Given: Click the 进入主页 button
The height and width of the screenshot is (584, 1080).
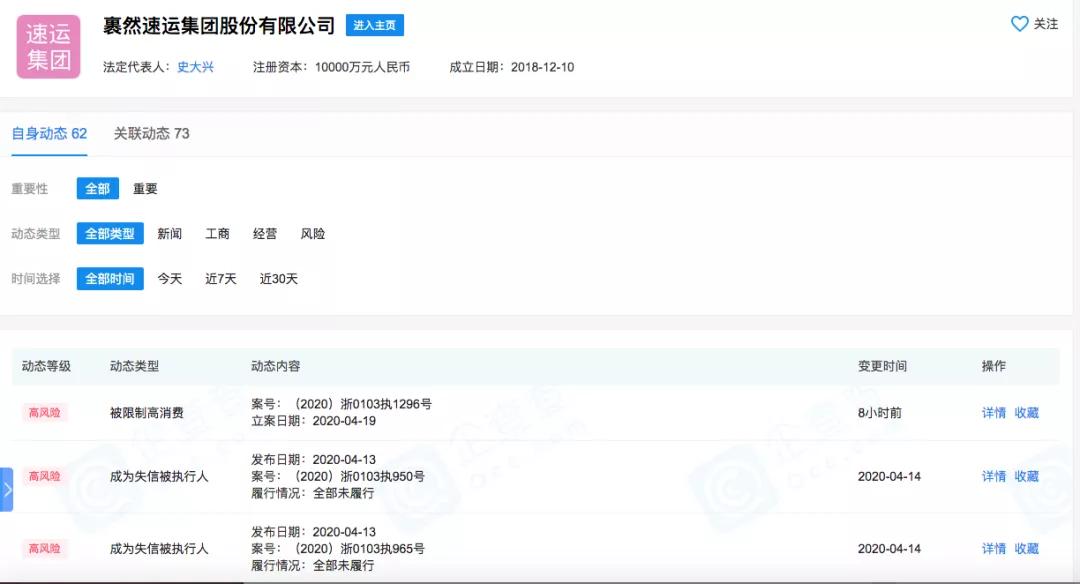Looking at the screenshot, I should pyautogui.click(x=375, y=25).
